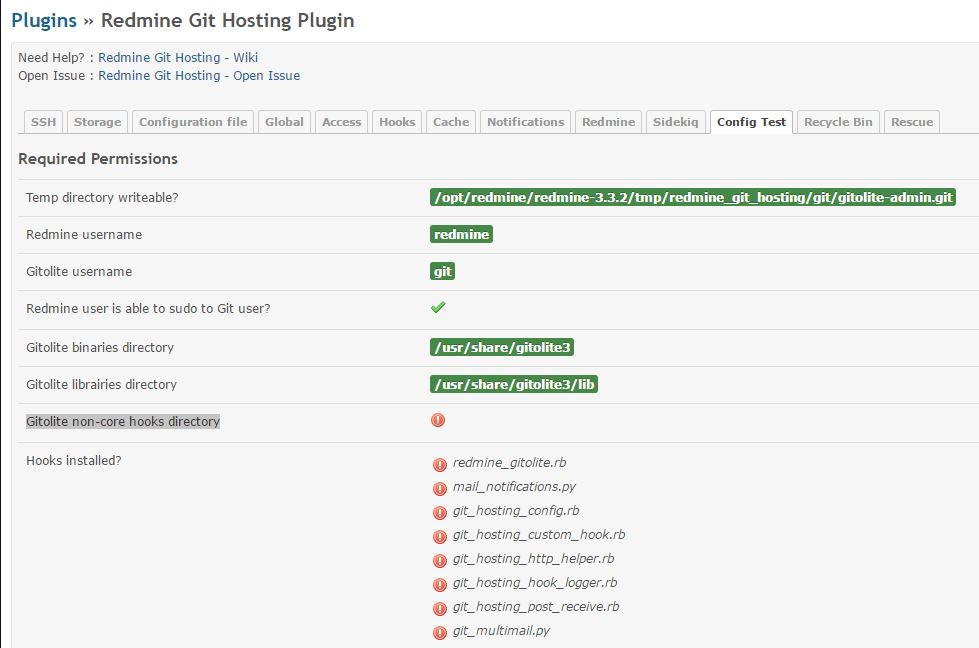Select the Config Test tab

click(x=751, y=122)
